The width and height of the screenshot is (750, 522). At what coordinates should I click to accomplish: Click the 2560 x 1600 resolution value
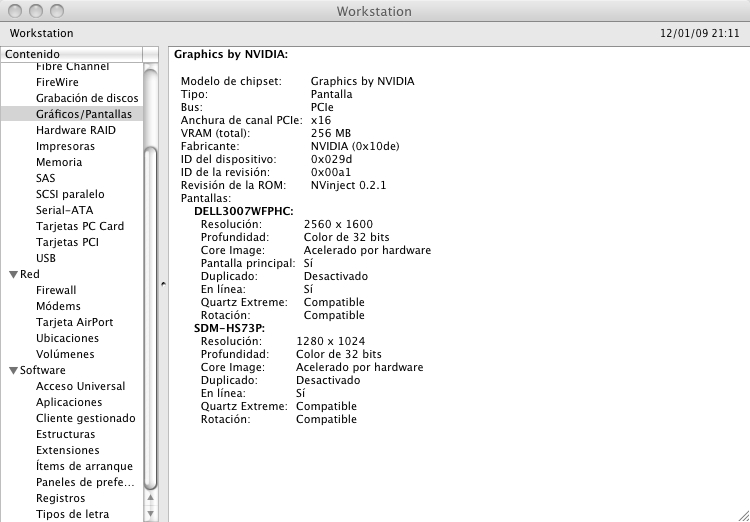[338, 224]
